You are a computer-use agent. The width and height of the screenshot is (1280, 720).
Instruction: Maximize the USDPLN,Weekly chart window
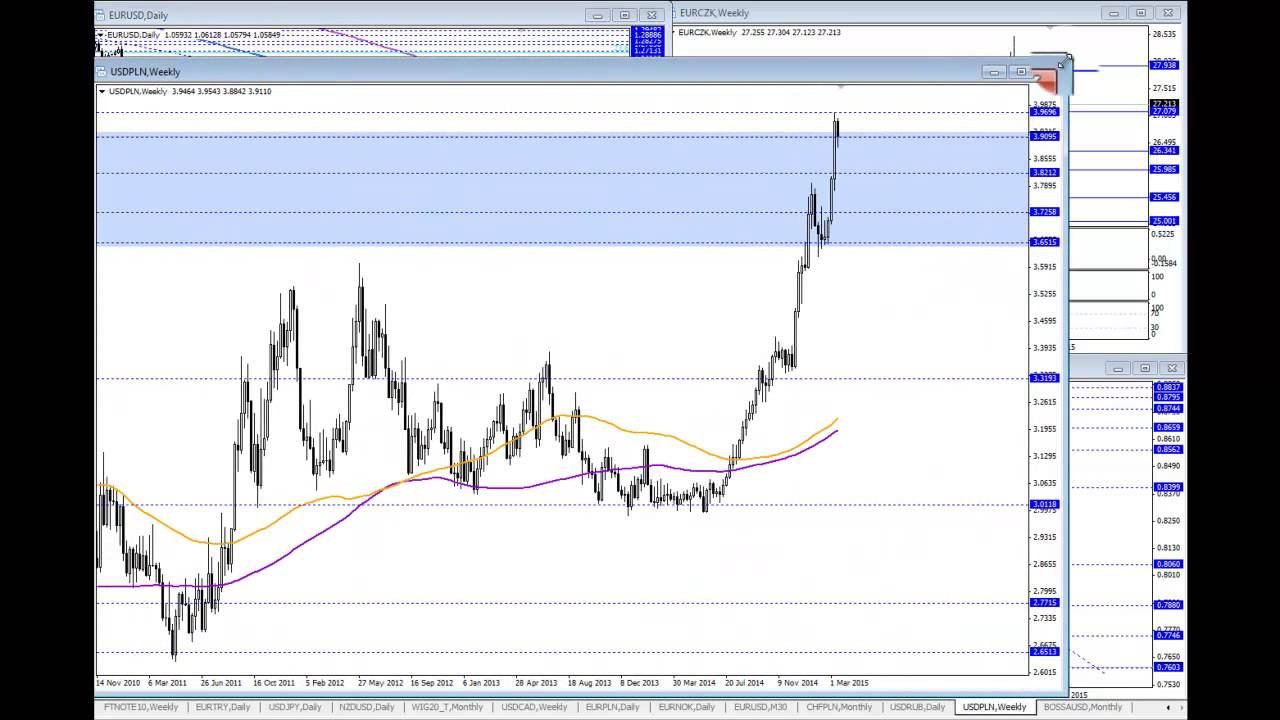[1021, 72]
